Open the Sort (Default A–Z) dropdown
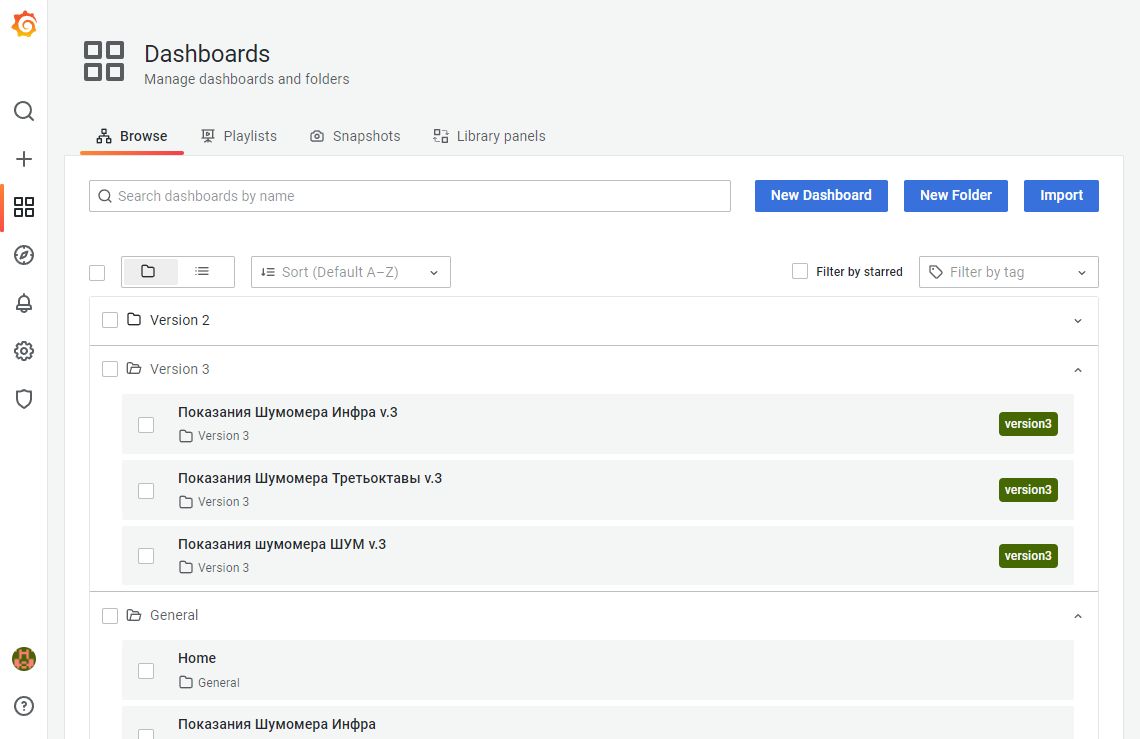 pyautogui.click(x=350, y=272)
